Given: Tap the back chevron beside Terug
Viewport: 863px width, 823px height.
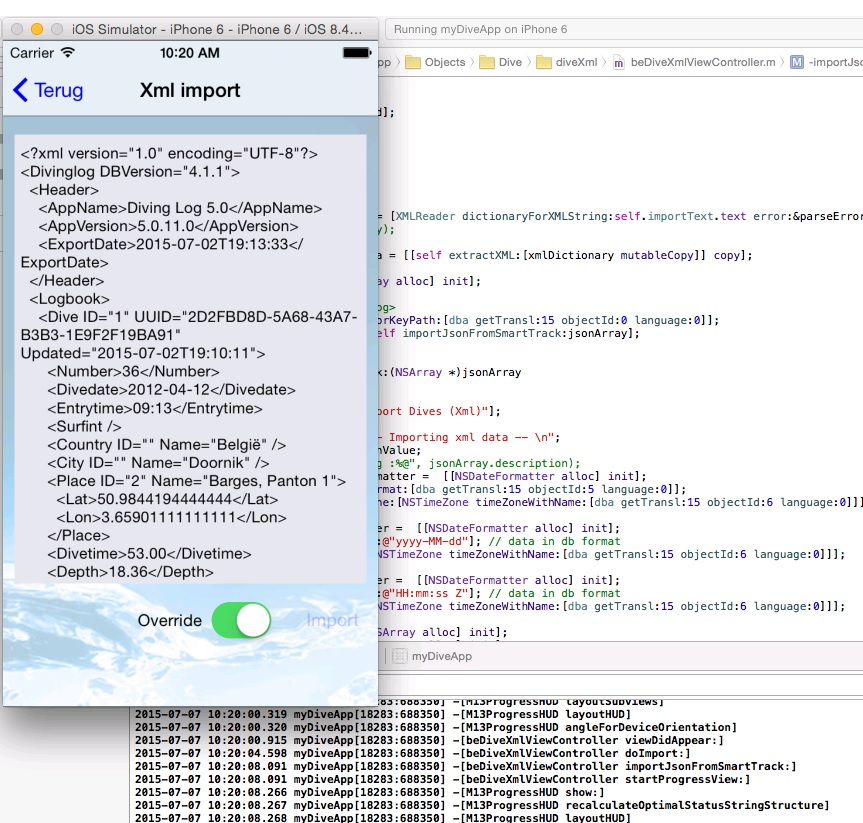Looking at the screenshot, I should click(20, 90).
